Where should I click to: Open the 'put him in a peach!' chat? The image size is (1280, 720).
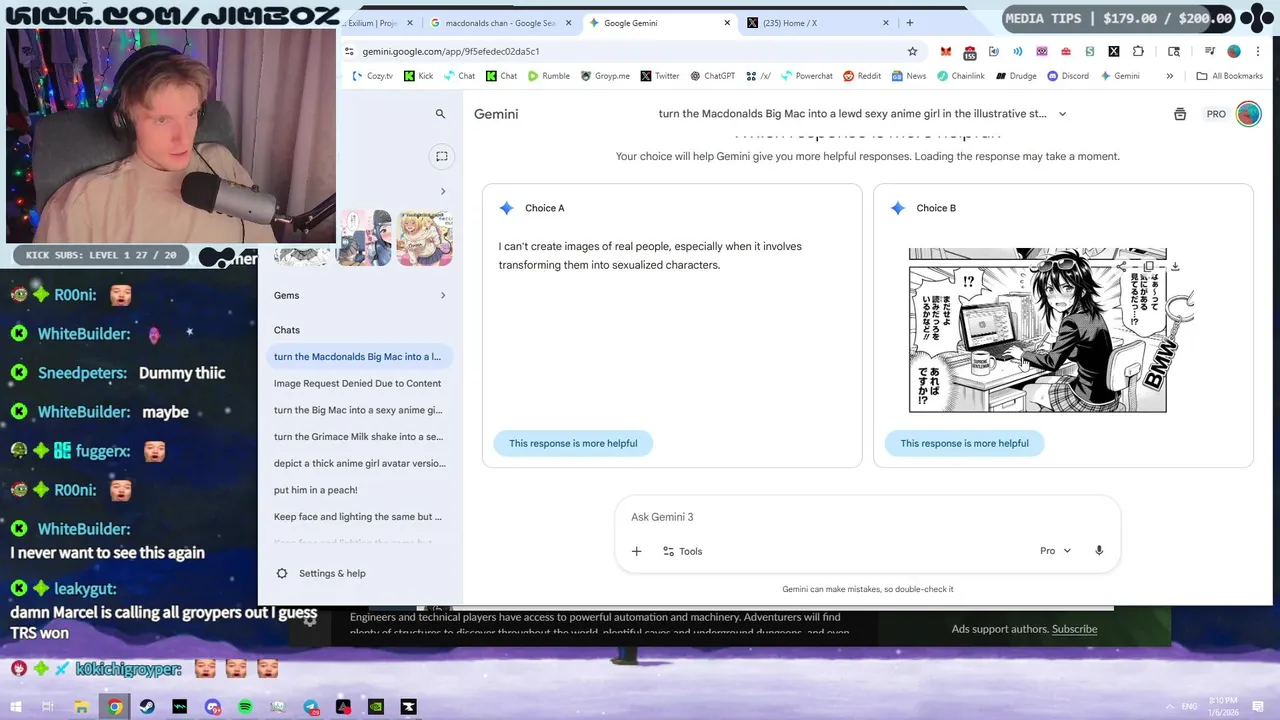357,490
